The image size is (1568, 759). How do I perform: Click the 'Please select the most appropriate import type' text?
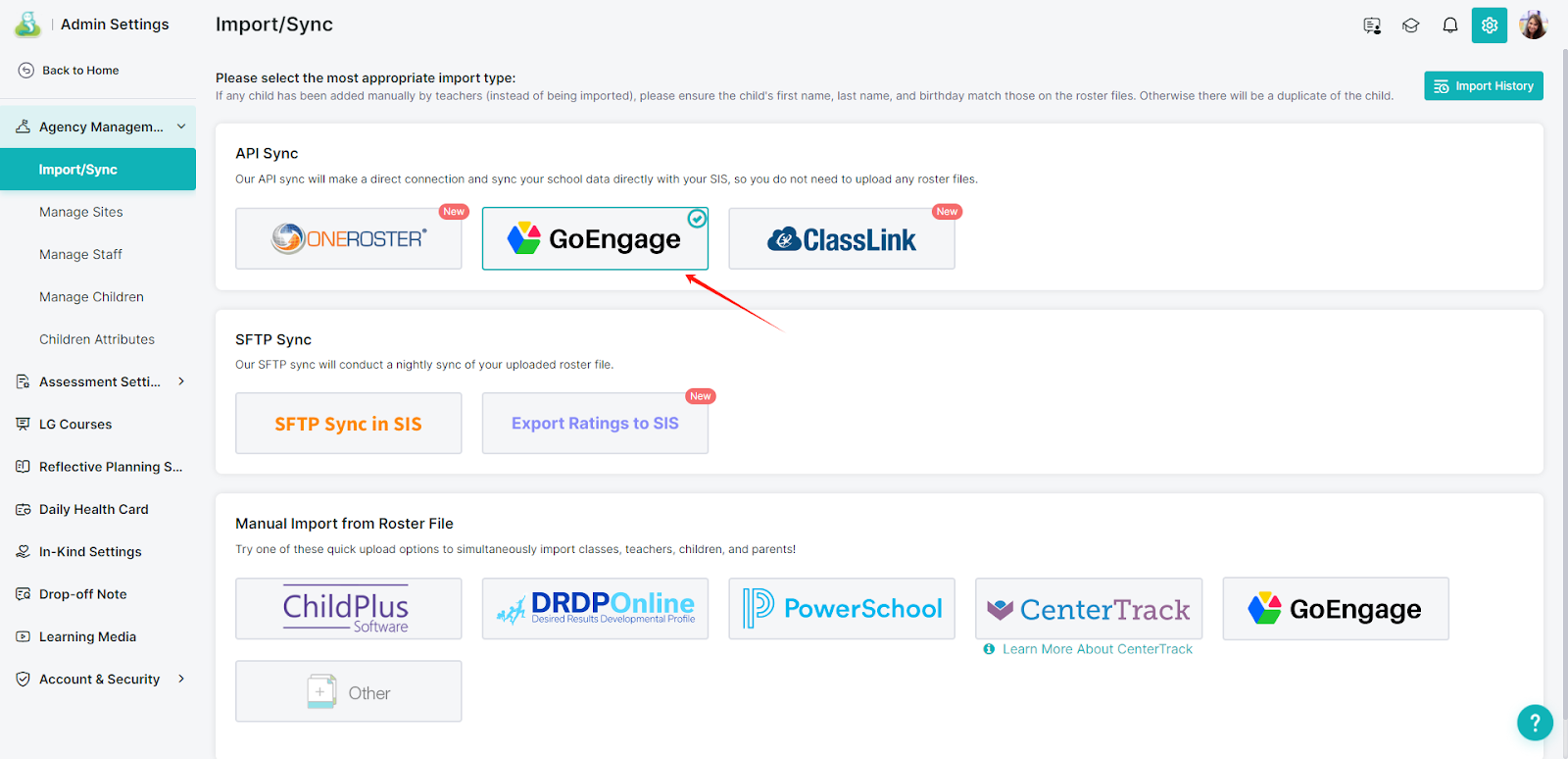[x=366, y=77]
